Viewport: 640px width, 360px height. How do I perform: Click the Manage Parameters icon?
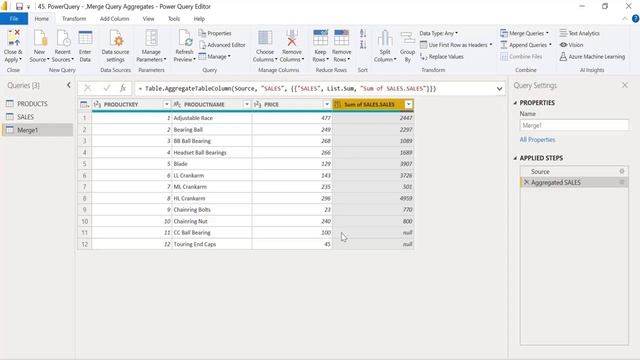[x=151, y=38]
